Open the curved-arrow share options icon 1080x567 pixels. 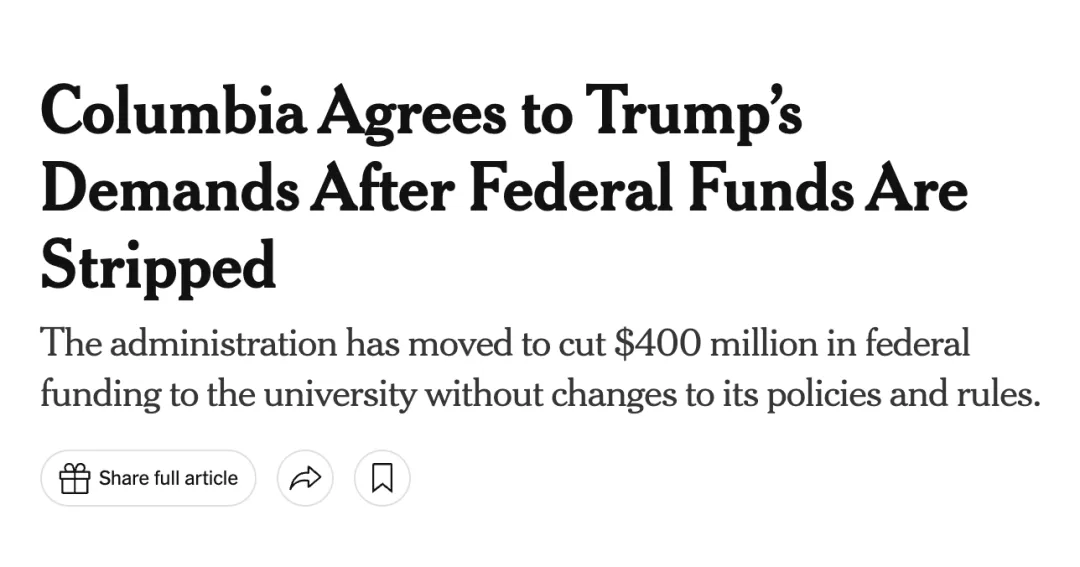coord(305,478)
